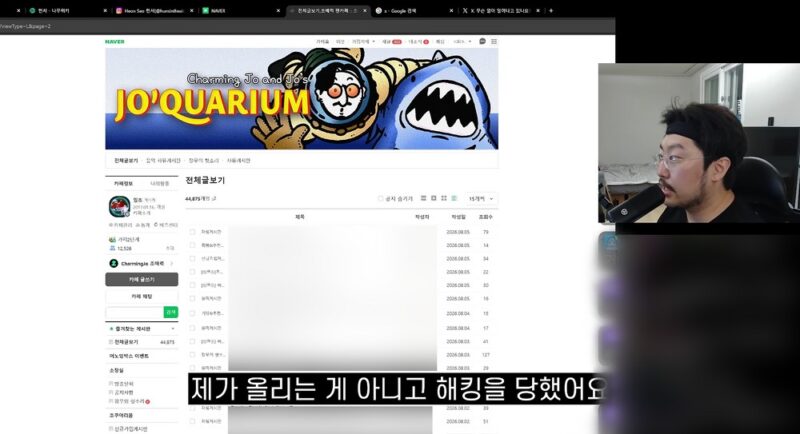Viewport: 800px width, 434px height.
Task: Click the dark Cafe Write Post button
Action: 142,279
